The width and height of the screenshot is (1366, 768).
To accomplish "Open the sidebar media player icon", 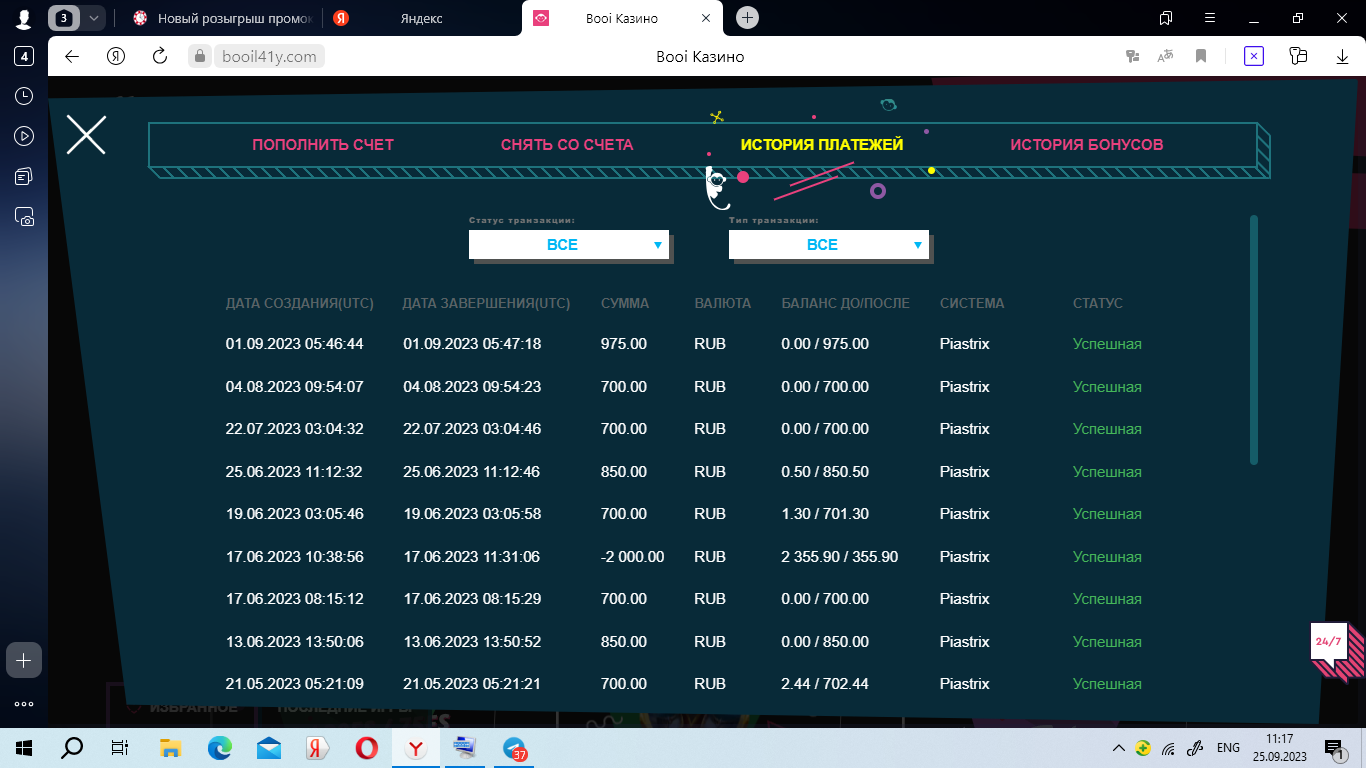I will [x=24, y=136].
